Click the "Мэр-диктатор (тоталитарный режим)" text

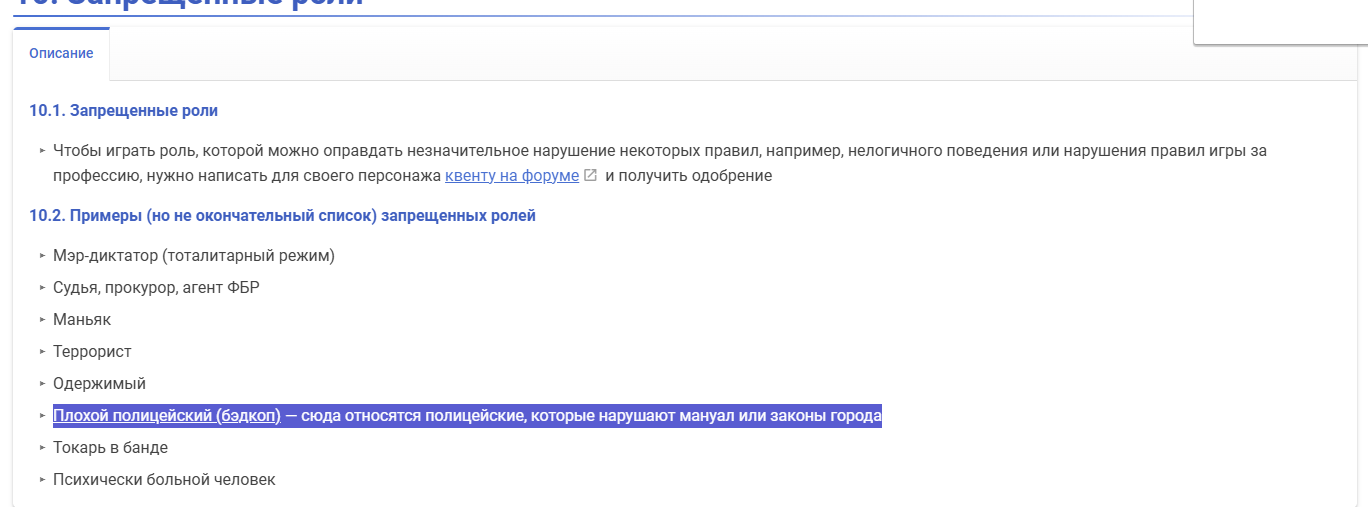(x=194, y=256)
